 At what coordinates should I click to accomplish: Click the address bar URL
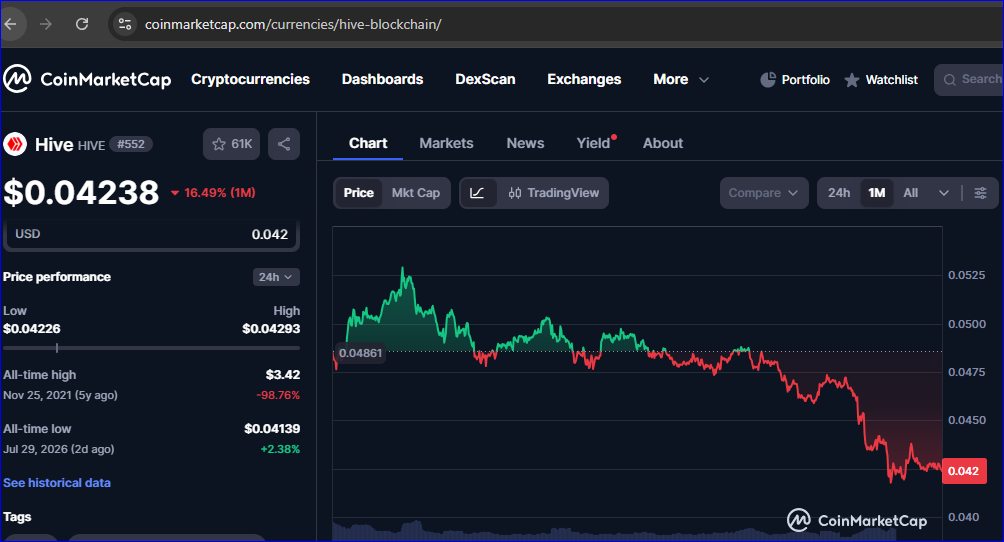coord(293,24)
